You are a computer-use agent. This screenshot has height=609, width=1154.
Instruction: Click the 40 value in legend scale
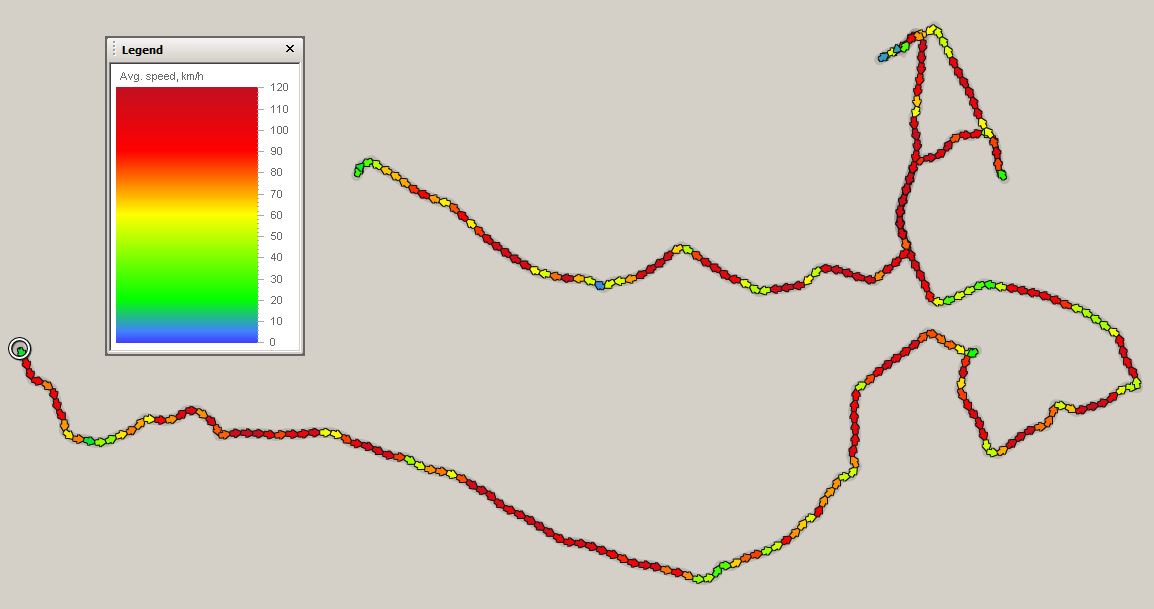(276, 257)
